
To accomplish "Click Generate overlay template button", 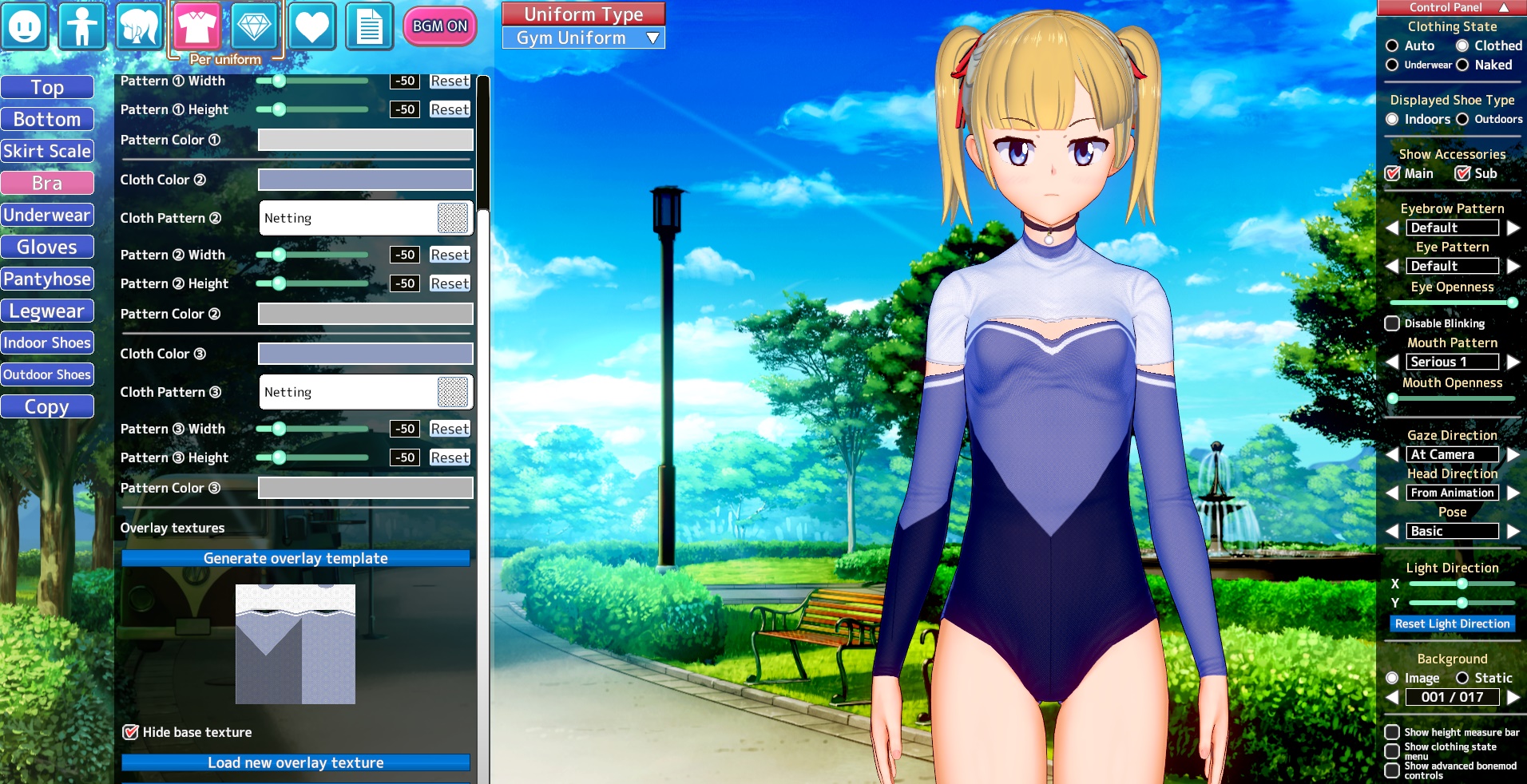I will [295, 558].
